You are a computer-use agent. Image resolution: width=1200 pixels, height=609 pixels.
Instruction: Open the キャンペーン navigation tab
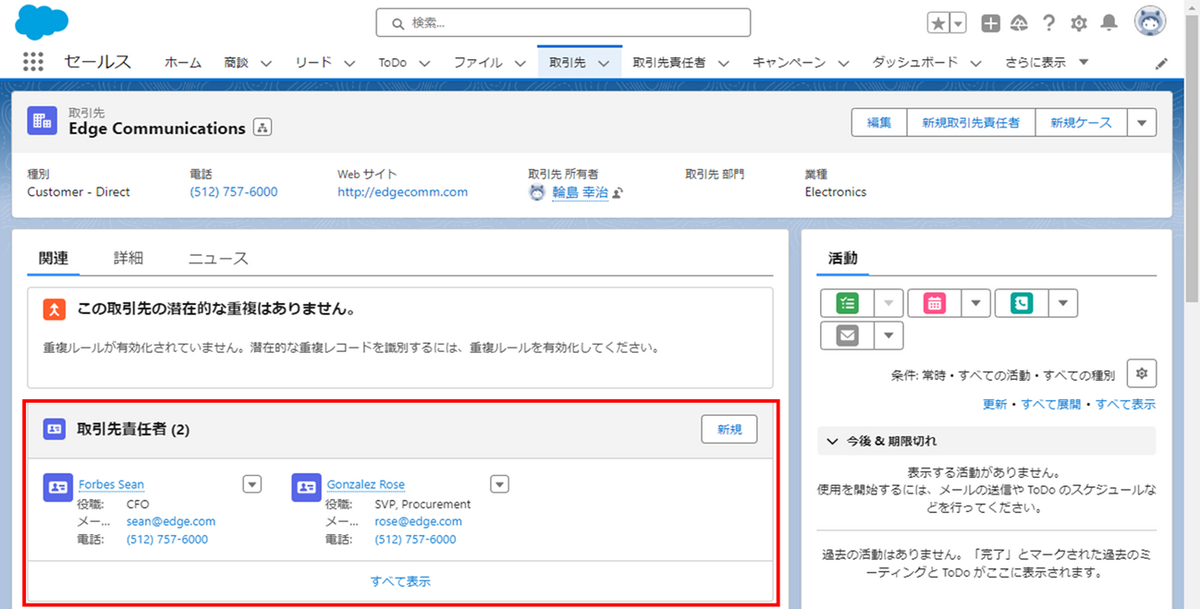coord(790,62)
